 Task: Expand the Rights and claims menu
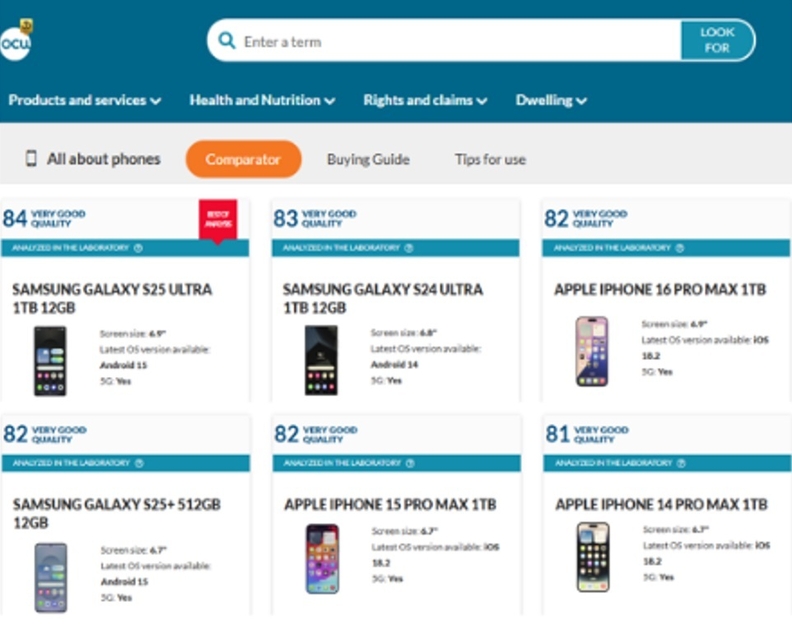pos(425,100)
